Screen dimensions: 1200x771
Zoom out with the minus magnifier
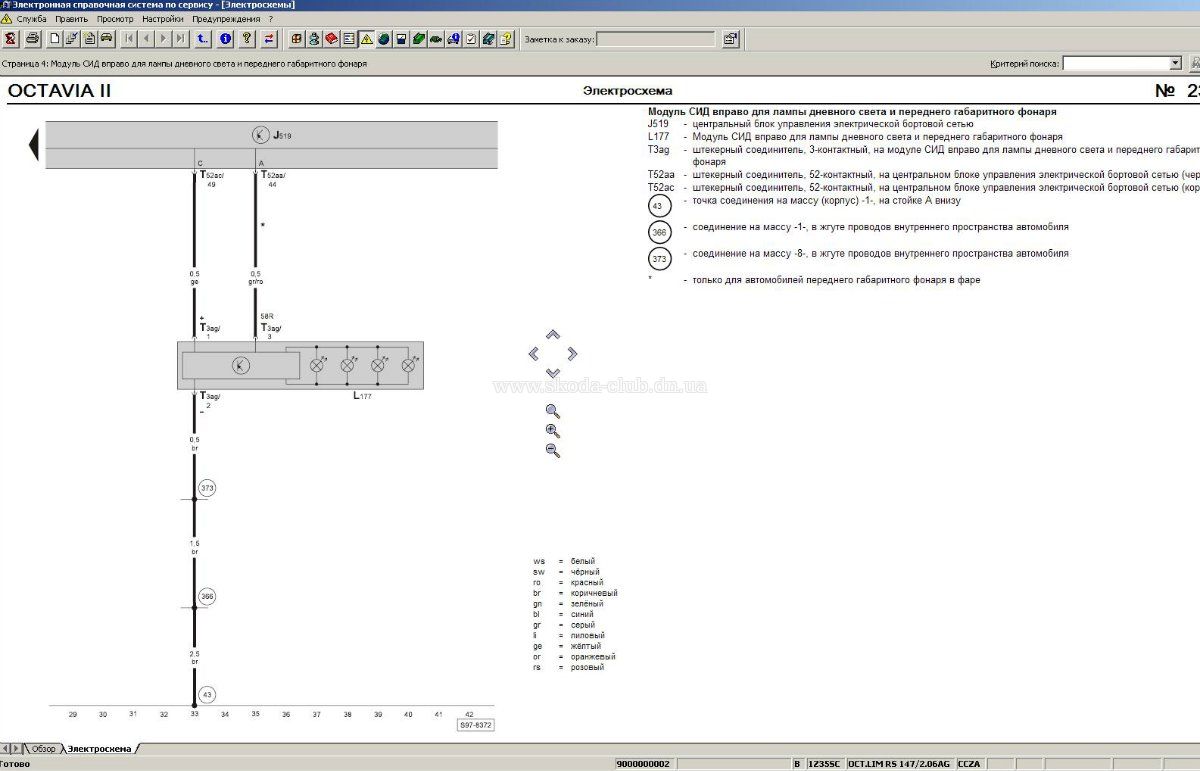pos(553,451)
